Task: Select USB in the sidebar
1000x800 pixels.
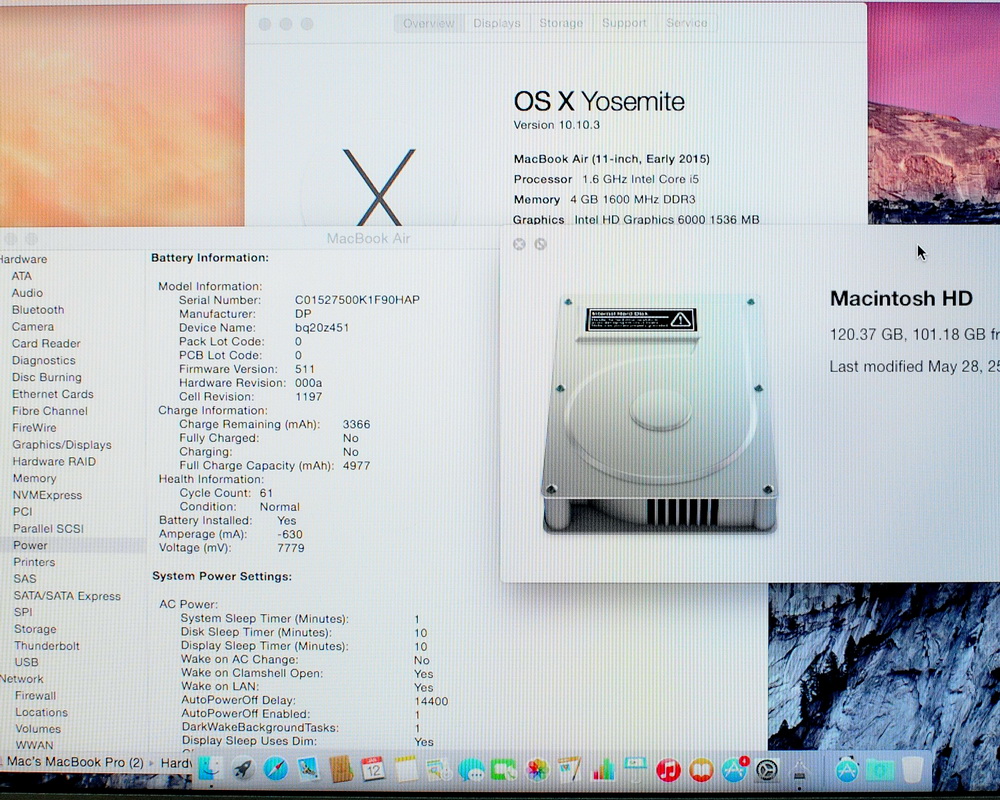Action: pyautogui.click(x=26, y=662)
